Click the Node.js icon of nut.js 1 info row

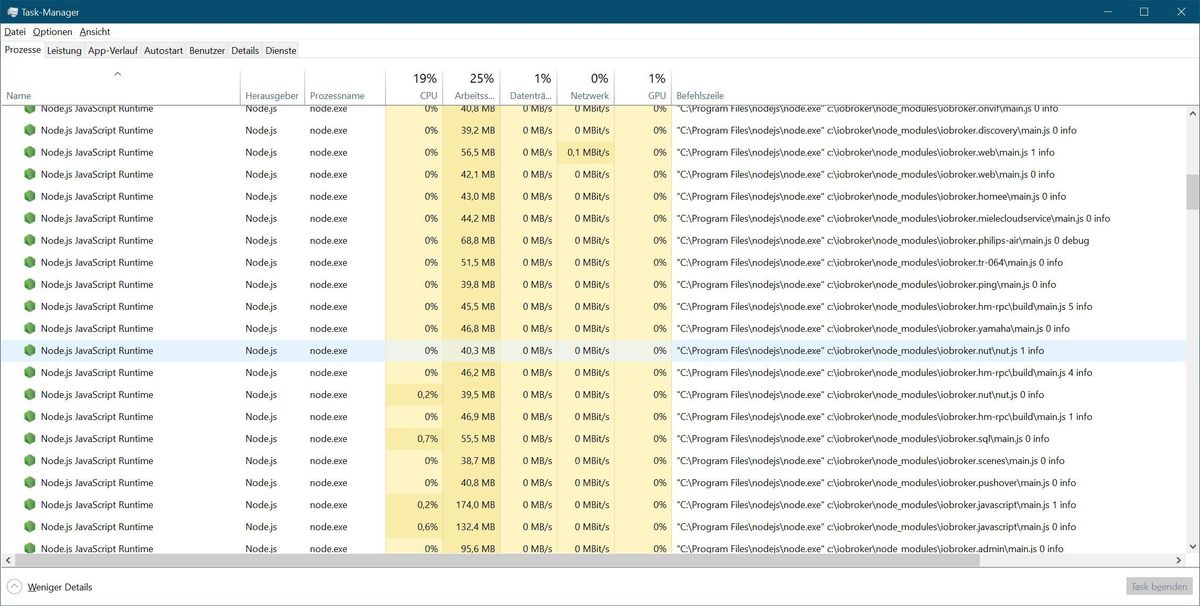click(30, 350)
